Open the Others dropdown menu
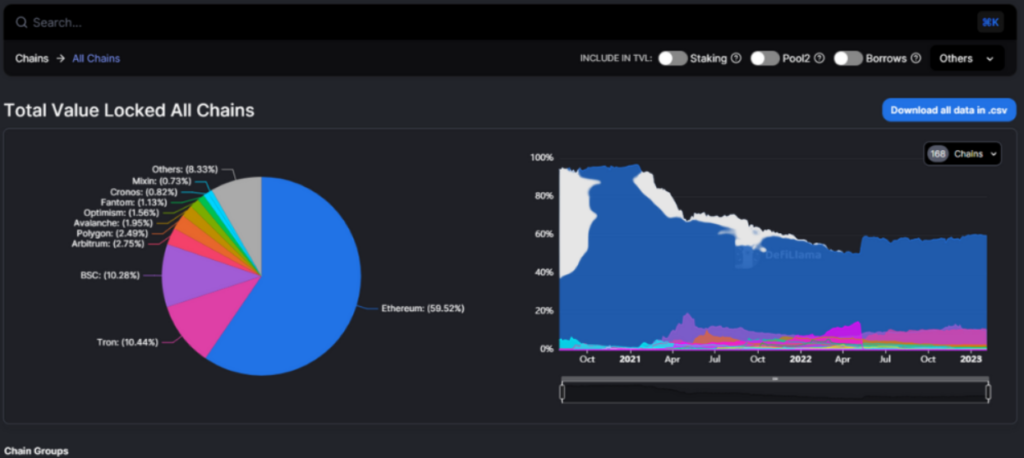Screen dimensions: 1024x458 click(x=966, y=58)
